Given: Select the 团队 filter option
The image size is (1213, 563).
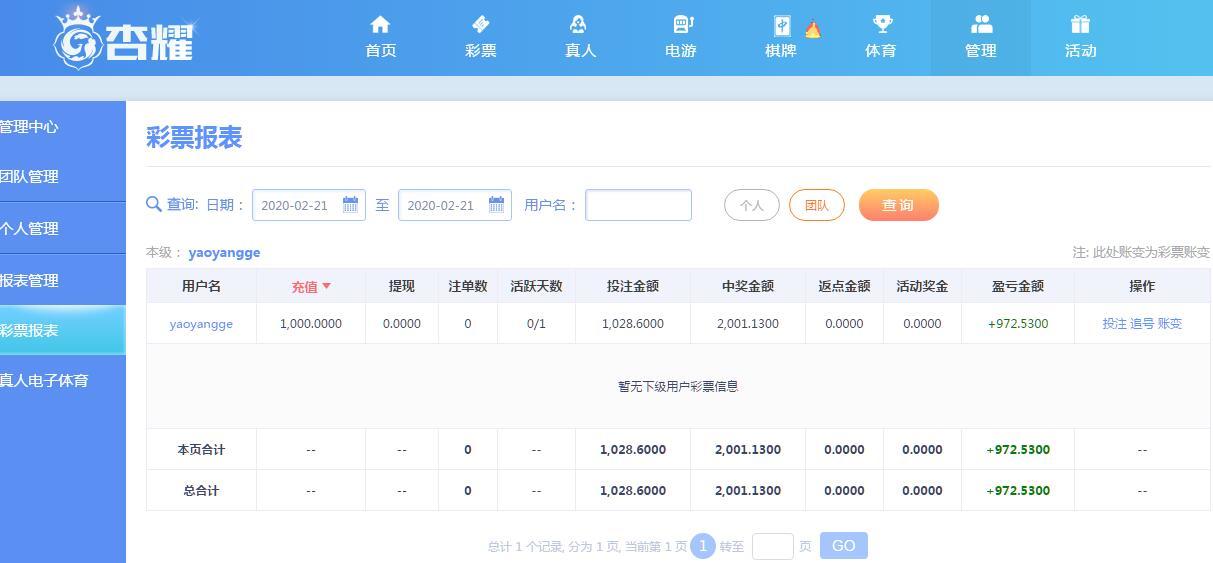Looking at the screenshot, I should [816, 205].
